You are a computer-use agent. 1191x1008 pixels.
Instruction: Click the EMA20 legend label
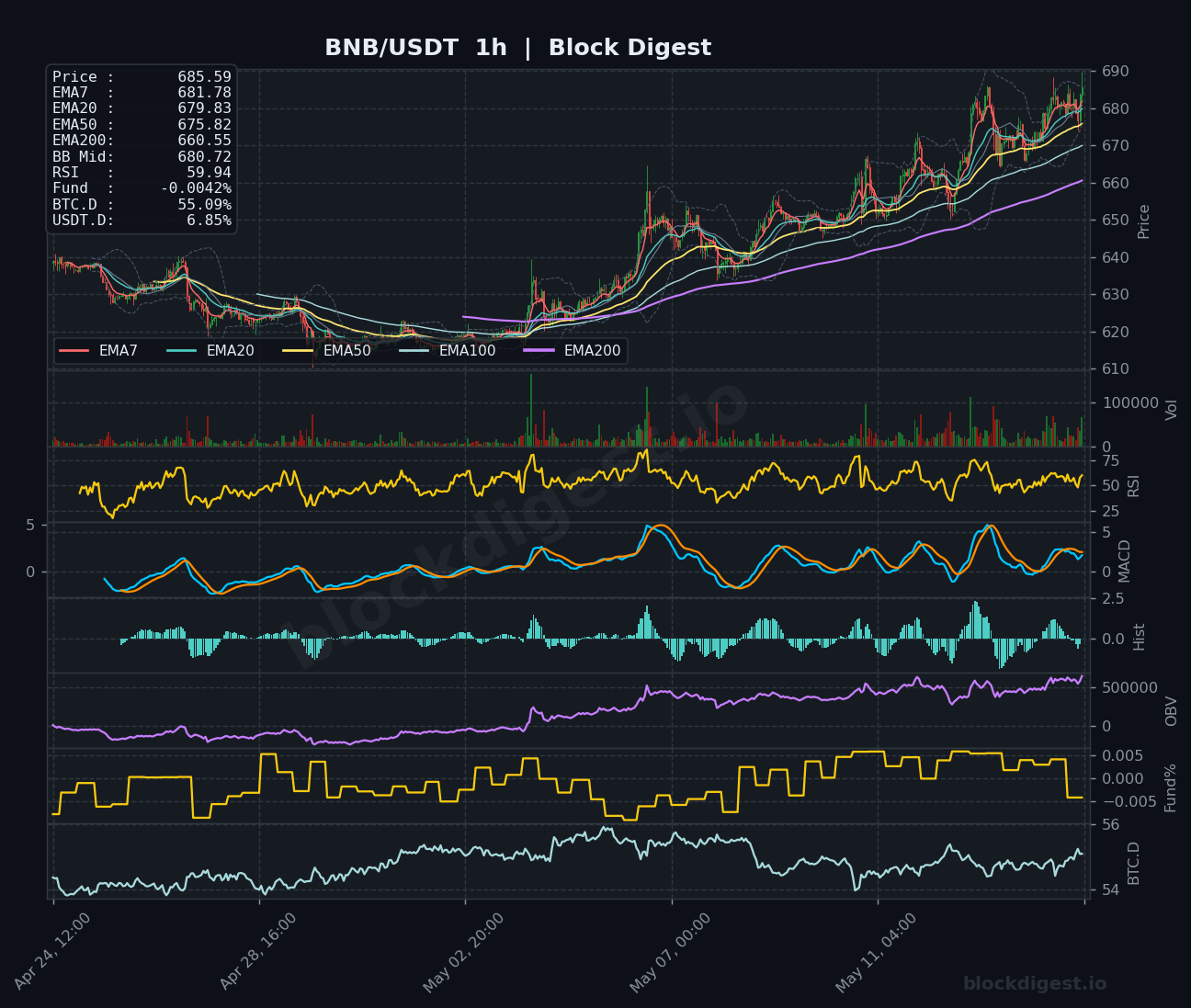(231, 351)
